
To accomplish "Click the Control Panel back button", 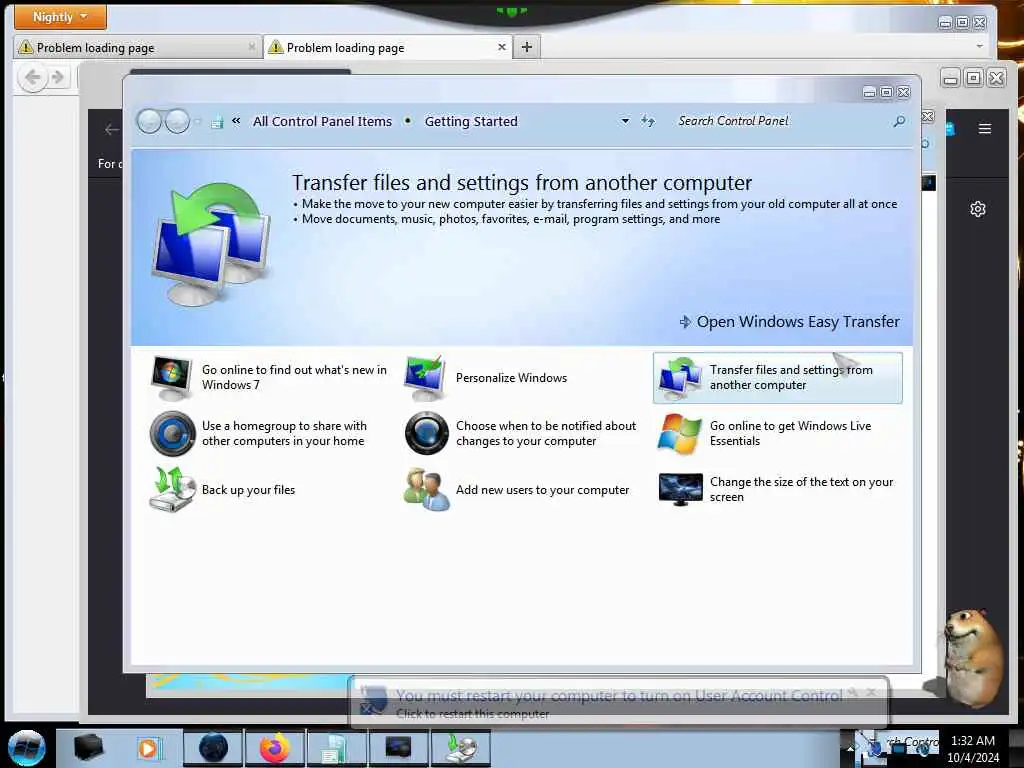I will coord(150,121).
